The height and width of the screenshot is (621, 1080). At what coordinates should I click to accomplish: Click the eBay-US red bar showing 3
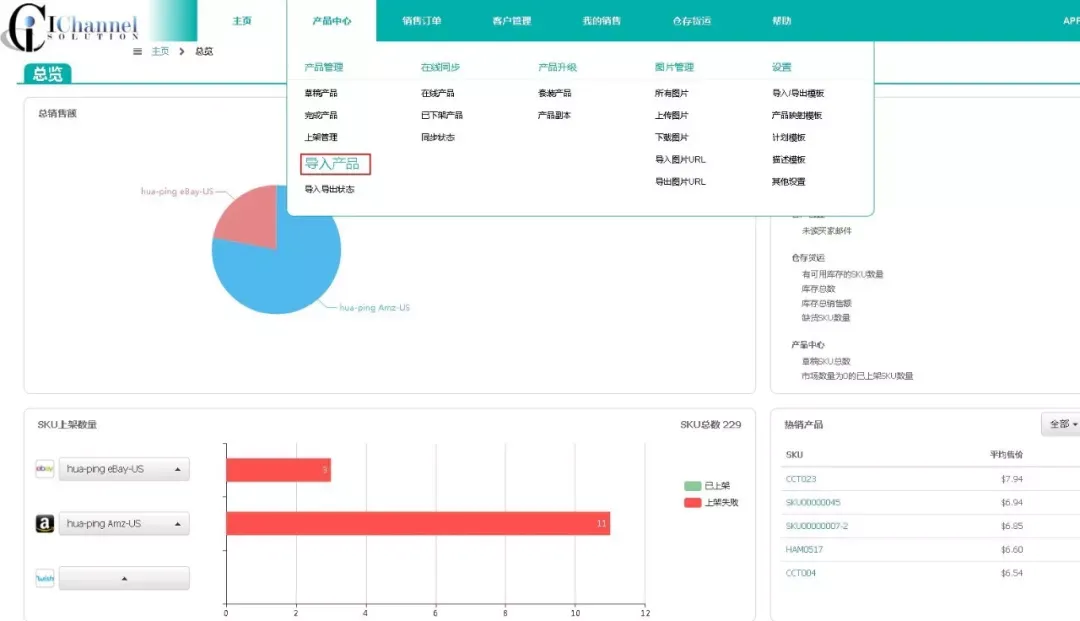pos(278,470)
